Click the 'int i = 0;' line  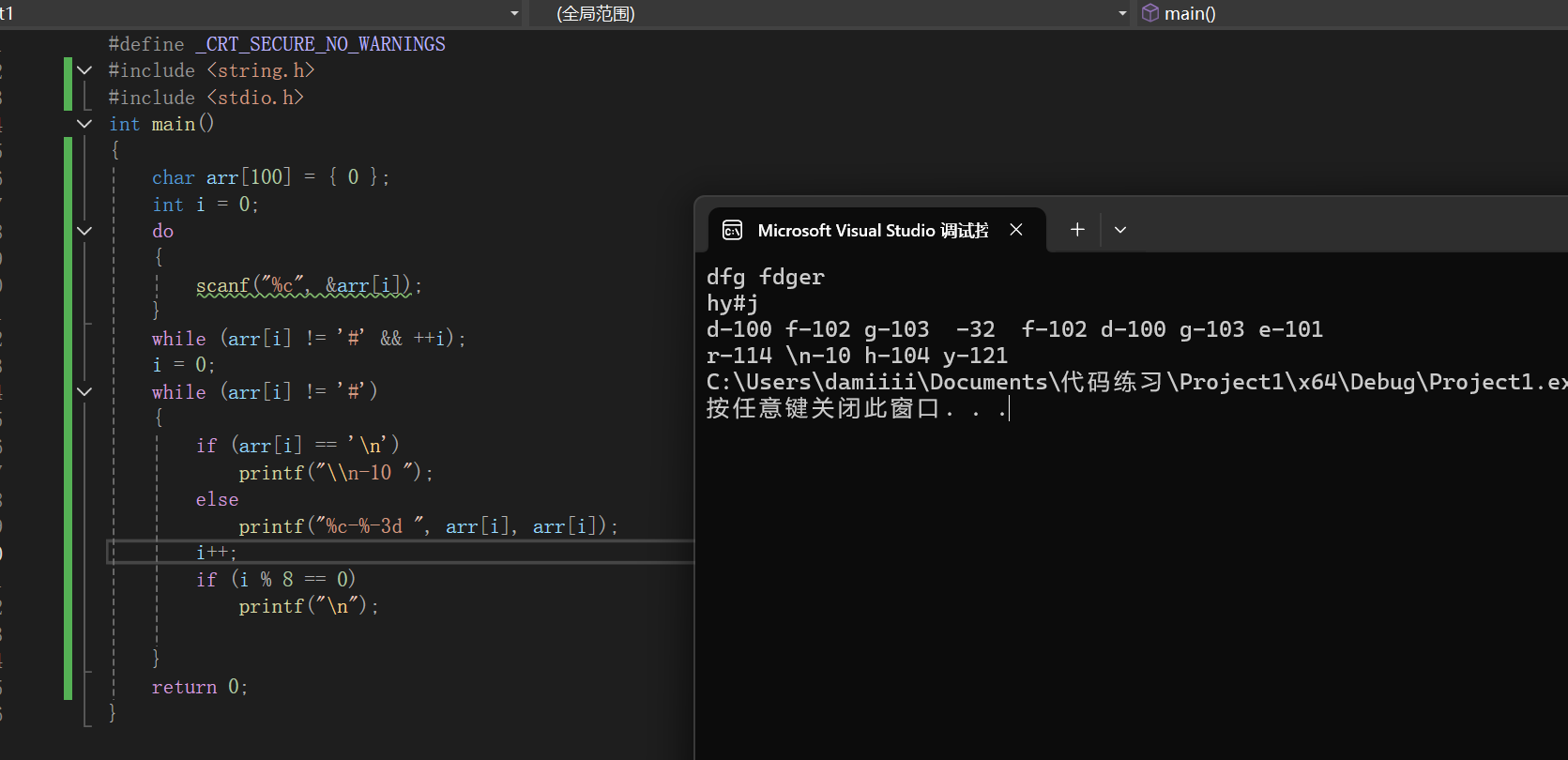[205, 205]
